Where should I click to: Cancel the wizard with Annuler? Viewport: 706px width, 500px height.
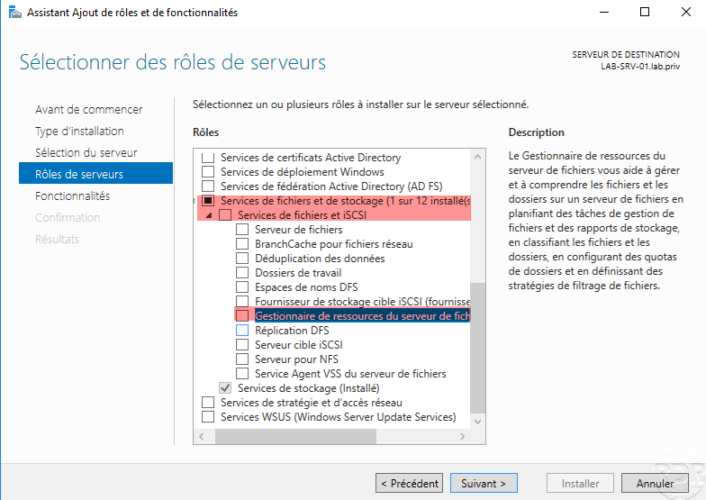655,483
